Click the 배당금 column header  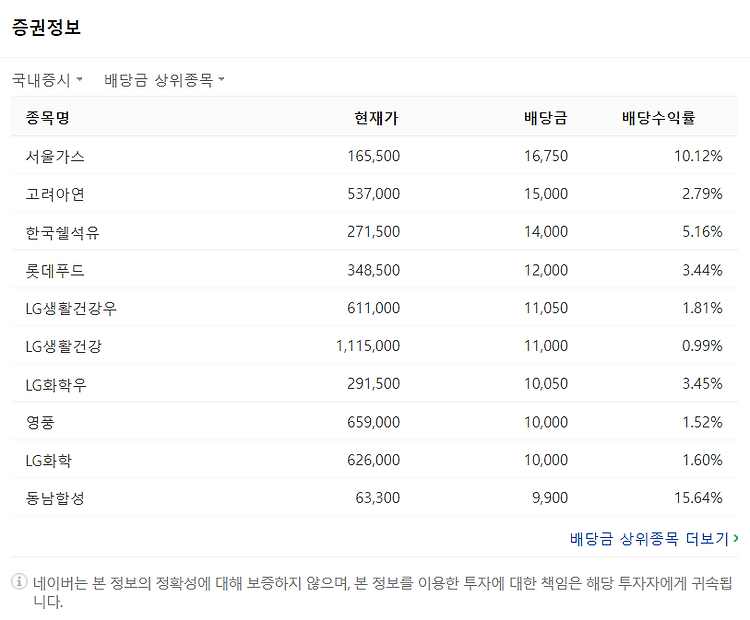546,118
